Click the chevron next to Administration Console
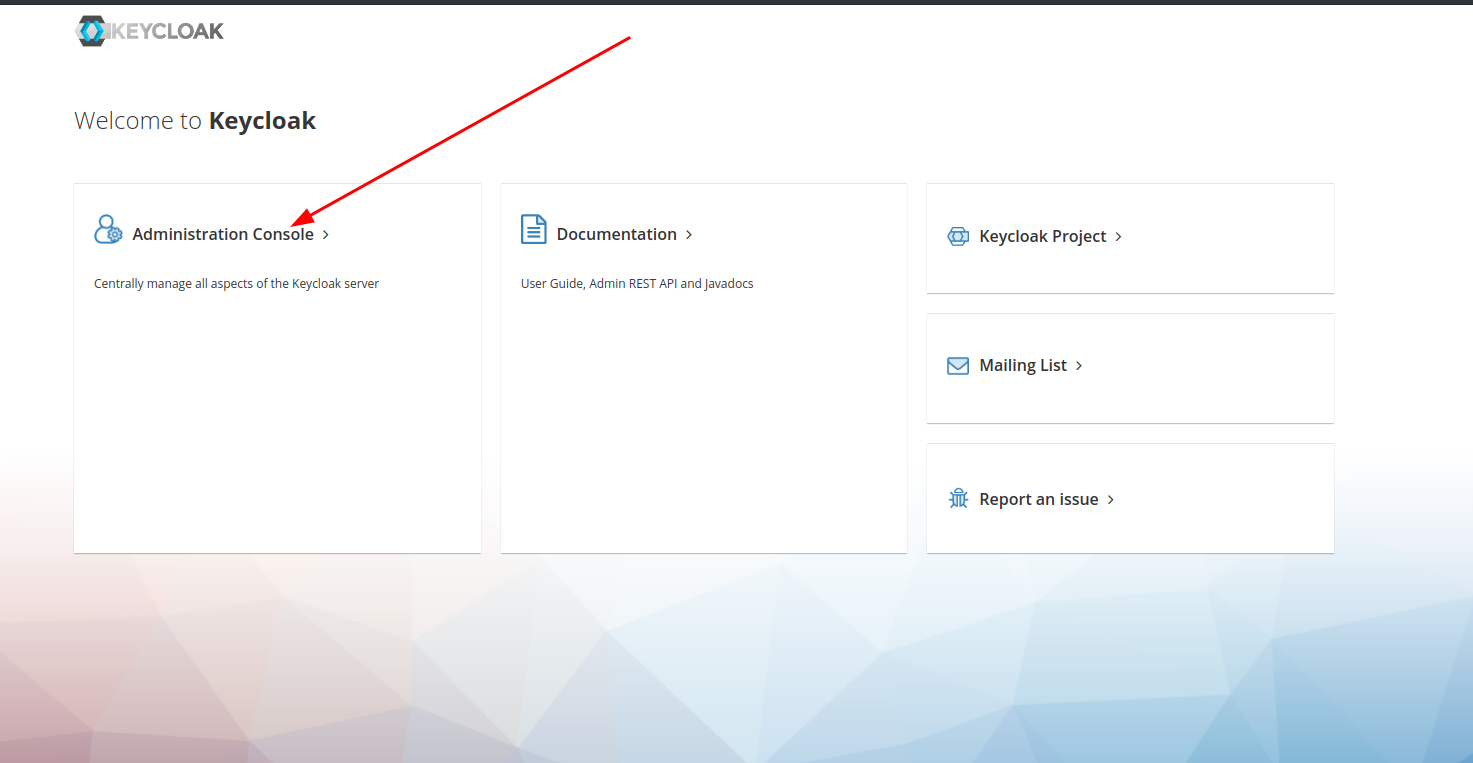The image size is (1473, 763). pyautogui.click(x=326, y=235)
